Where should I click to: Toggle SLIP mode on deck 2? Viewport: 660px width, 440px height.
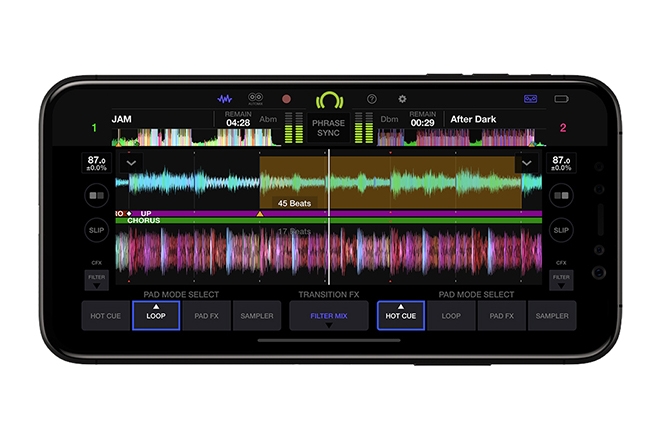(561, 230)
